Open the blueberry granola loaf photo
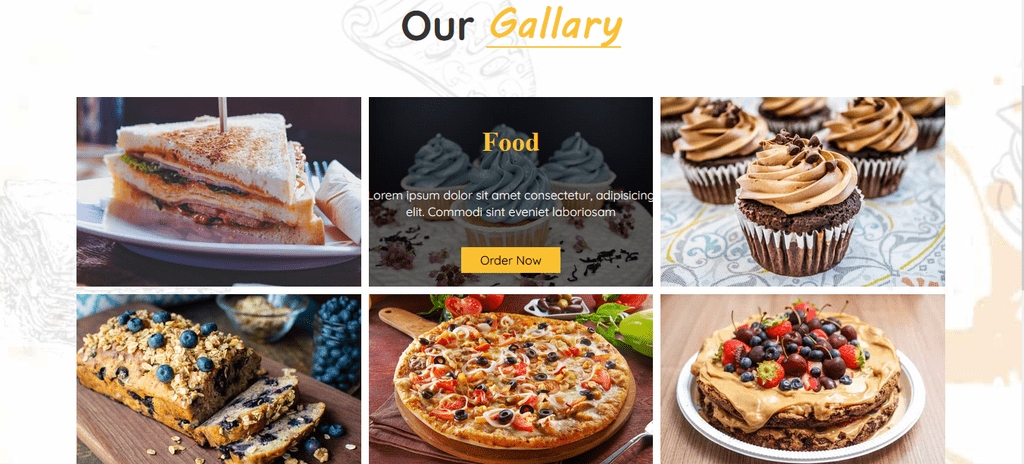 218,379
